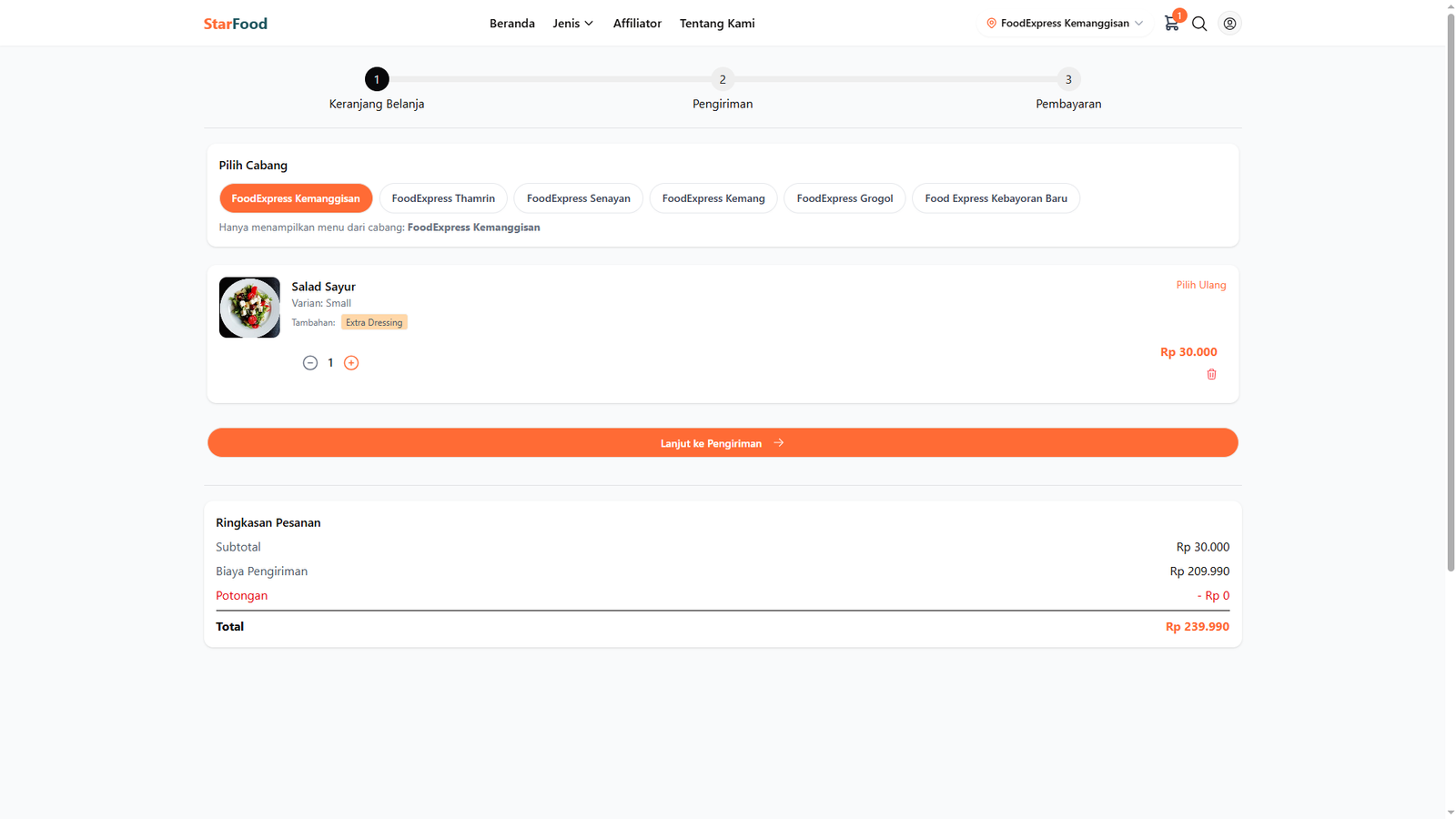Click Lanjut ke Pengiriman button
The height and width of the screenshot is (819, 1456).
coord(723,443)
